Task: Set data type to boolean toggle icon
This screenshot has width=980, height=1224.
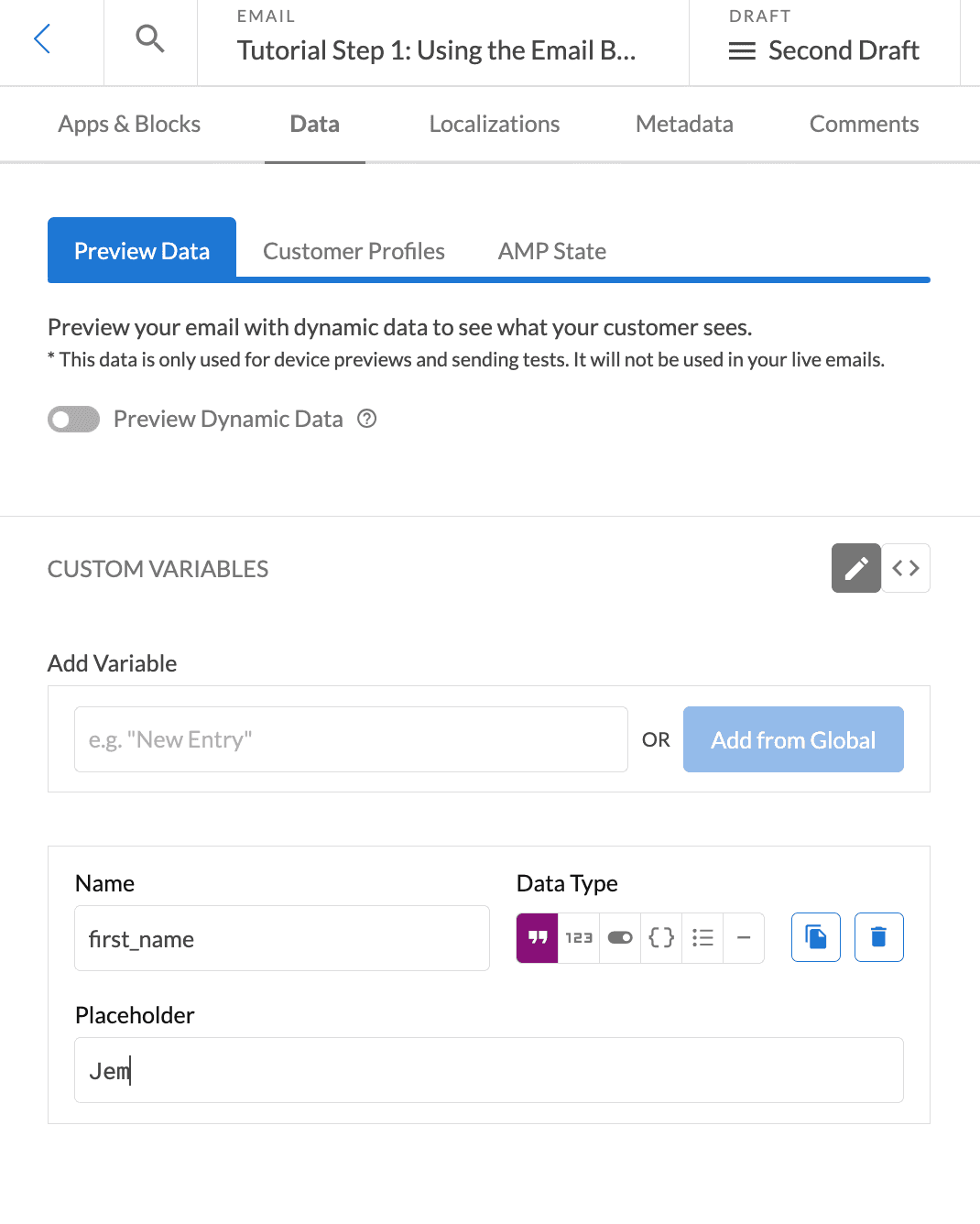Action: (x=620, y=937)
